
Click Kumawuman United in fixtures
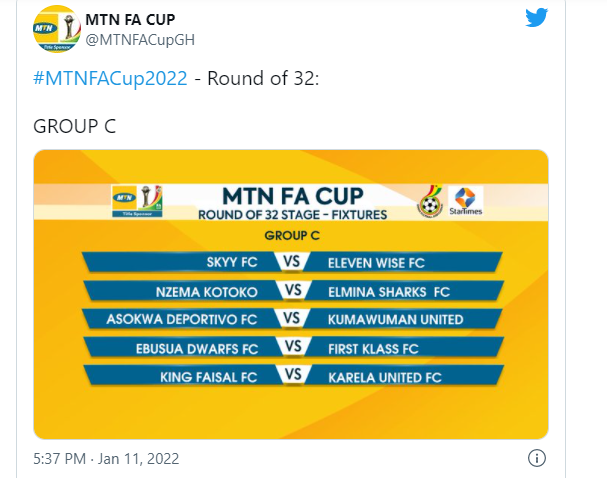click(395, 320)
